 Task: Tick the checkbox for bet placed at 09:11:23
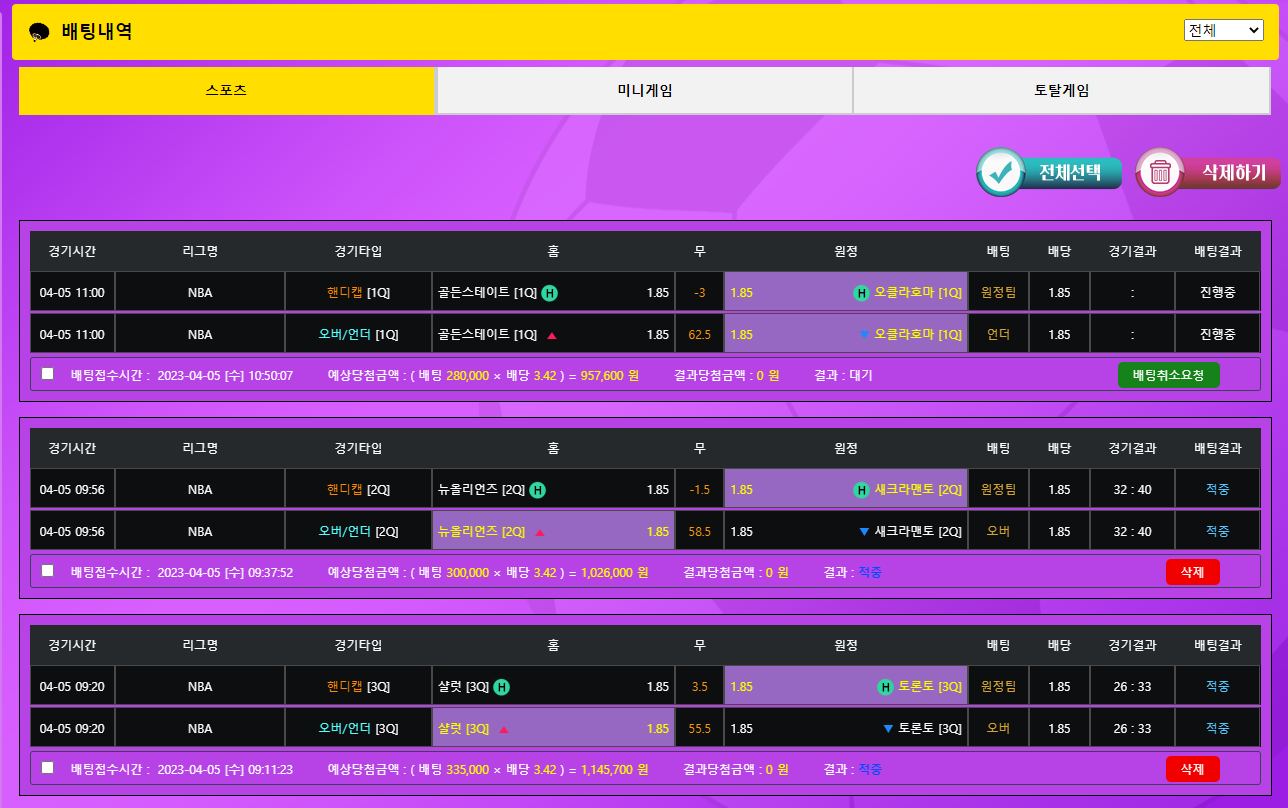[48, 768]
